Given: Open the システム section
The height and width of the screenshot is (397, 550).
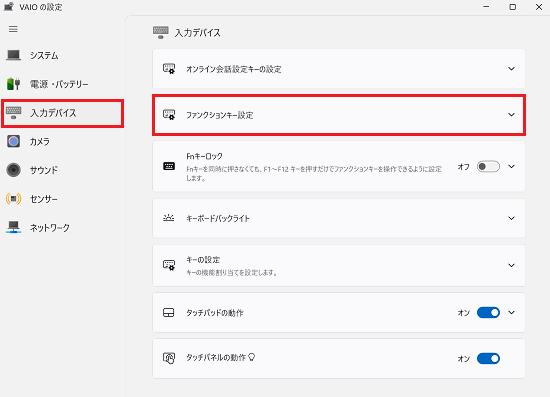Looking at the screenshot, I should click(62, 55).
